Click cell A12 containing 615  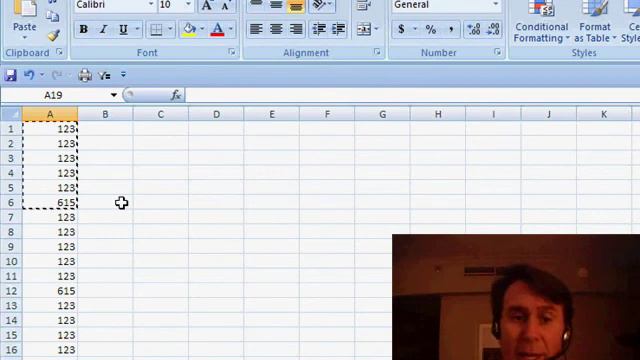pyautogui.click(x=50, y=291)
